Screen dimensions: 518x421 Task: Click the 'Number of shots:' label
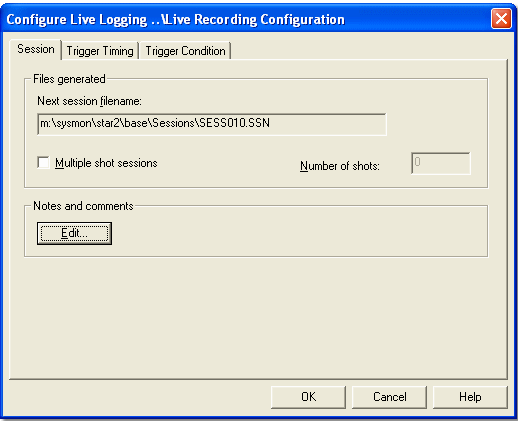(340, 166)
